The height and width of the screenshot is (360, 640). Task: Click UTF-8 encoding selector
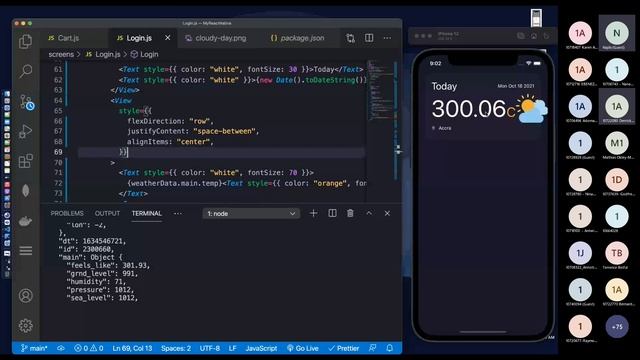[209, 348]
